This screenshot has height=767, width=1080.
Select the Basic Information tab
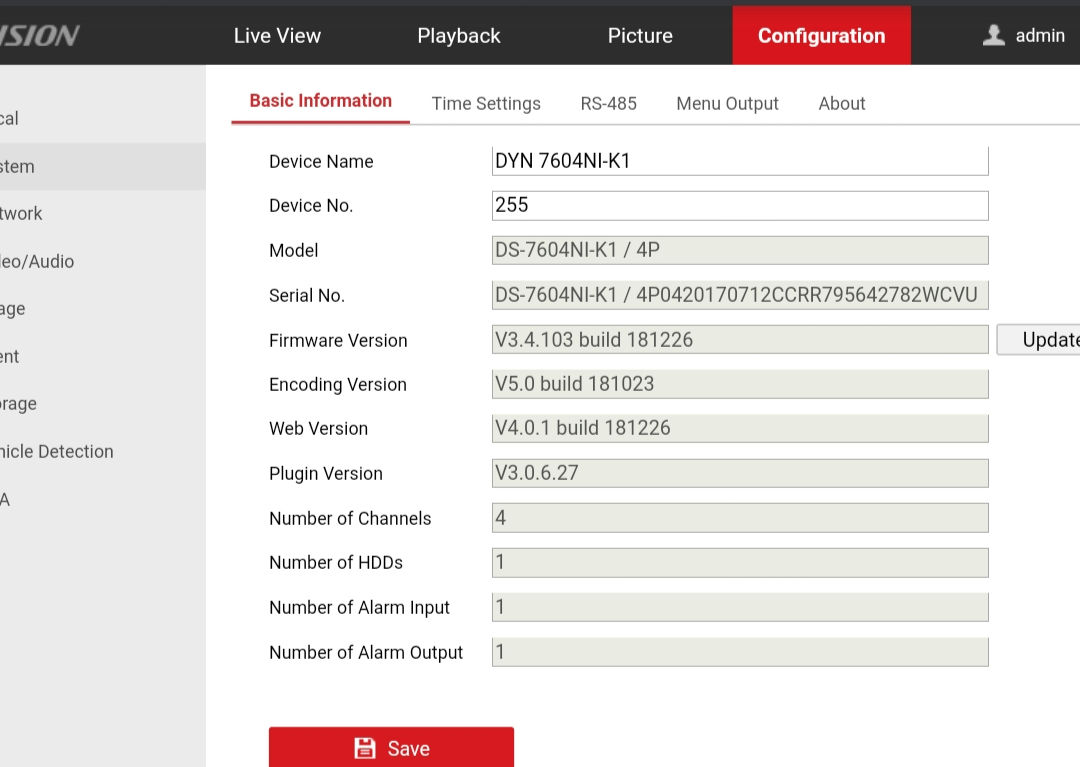320,101
